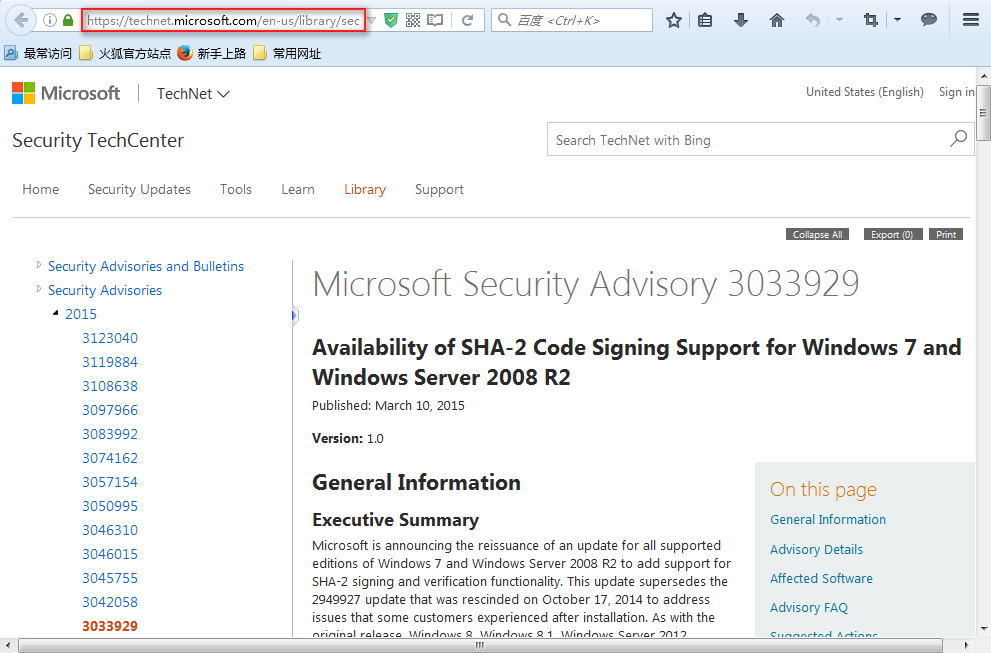991x653 pixels.
Task: Expand Security Advisories tree arrow
Action: pos(39,289)
